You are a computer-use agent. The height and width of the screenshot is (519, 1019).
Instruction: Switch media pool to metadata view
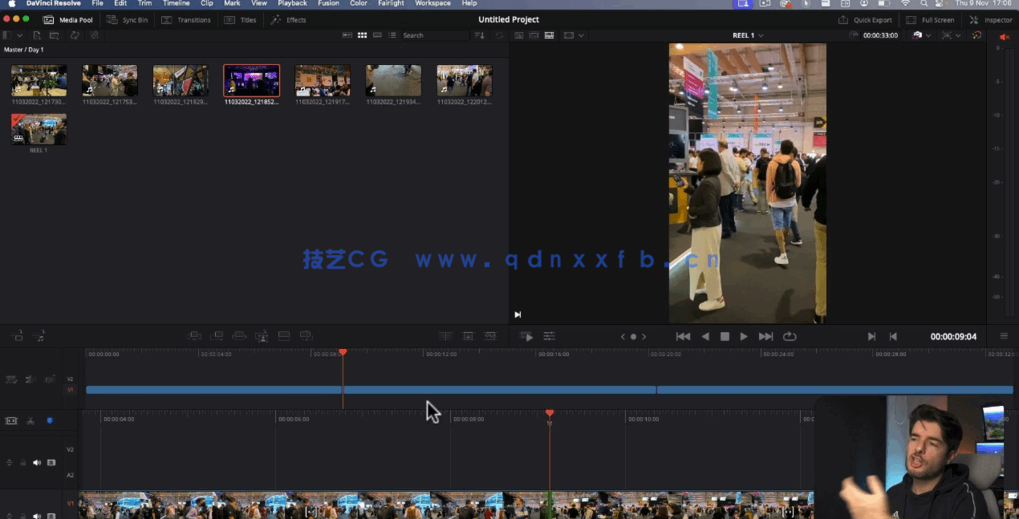pyautogui.click(x=348, y=35)
